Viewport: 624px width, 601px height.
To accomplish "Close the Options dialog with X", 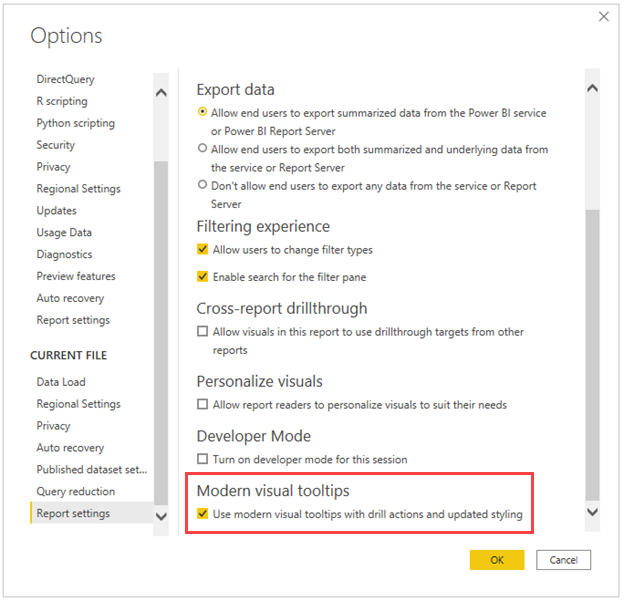I will pyautogui.click(x=604, y=16).
